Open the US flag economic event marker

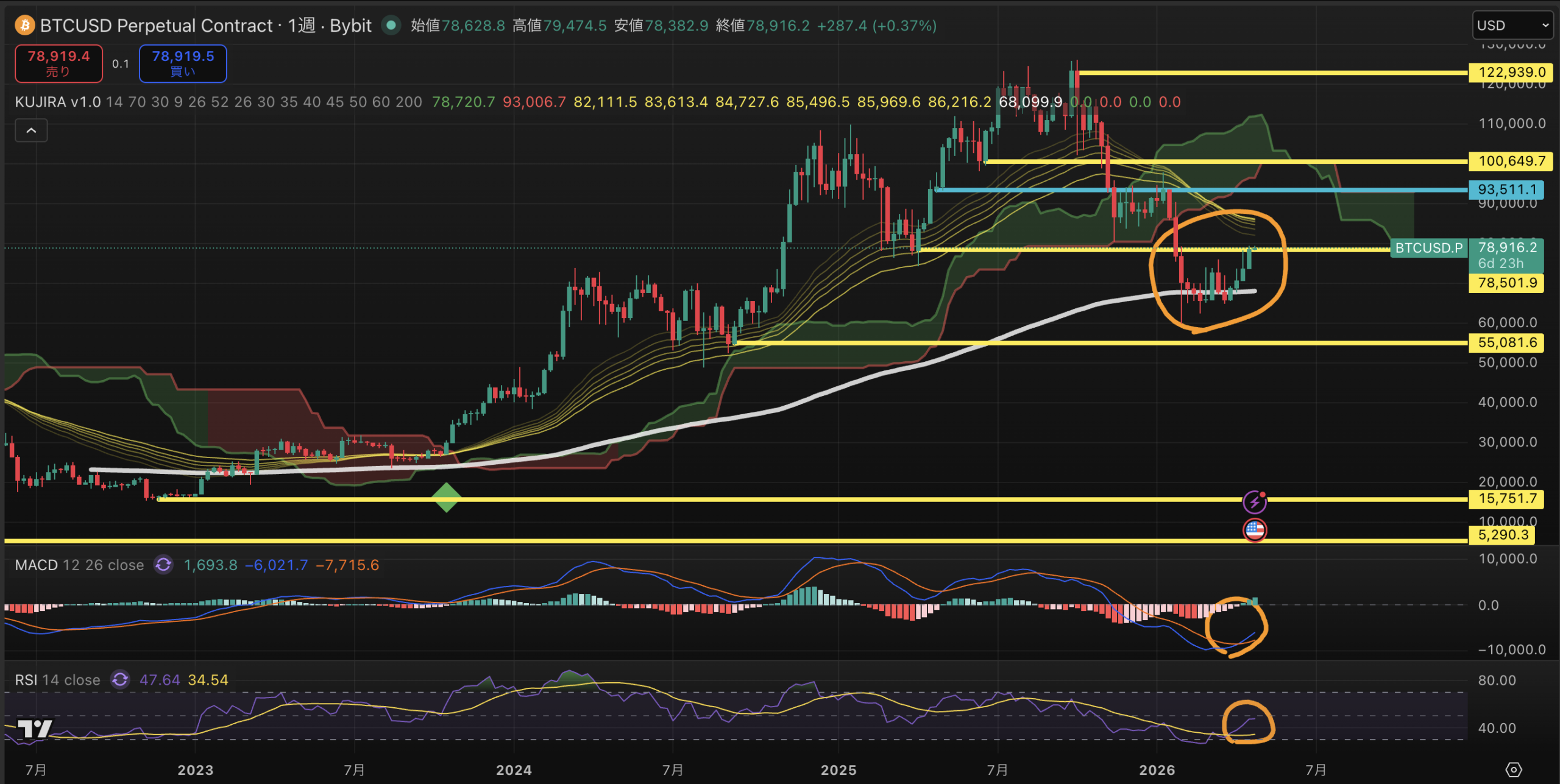(1254, 530)
